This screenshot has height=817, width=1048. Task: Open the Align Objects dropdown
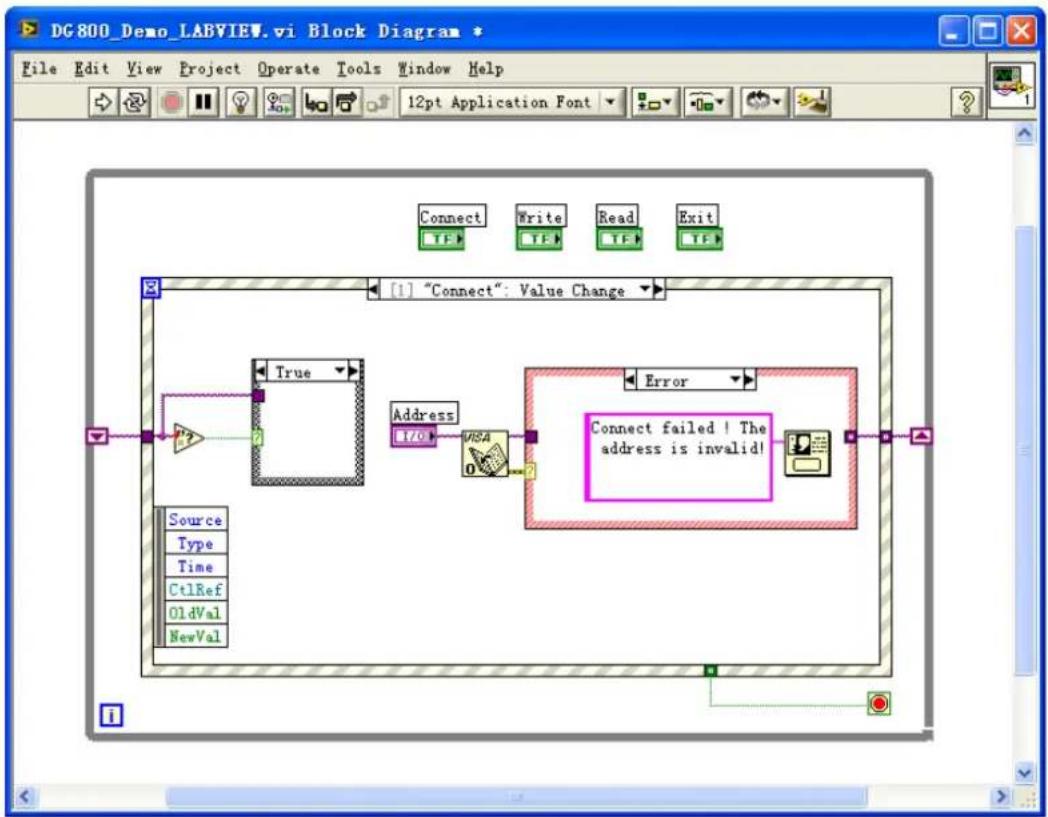point(655,102)
